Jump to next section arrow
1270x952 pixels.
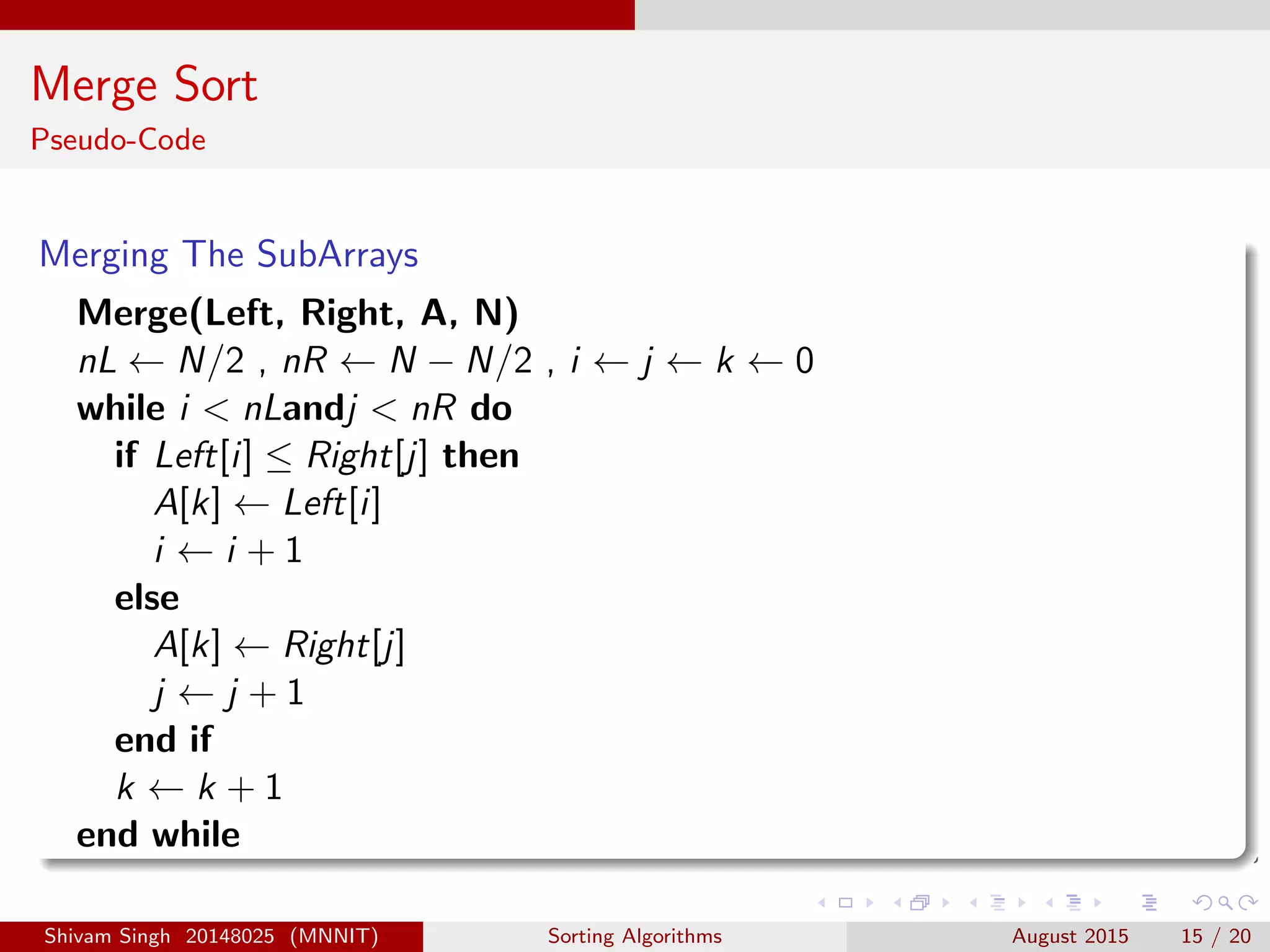pos(1098,902)
